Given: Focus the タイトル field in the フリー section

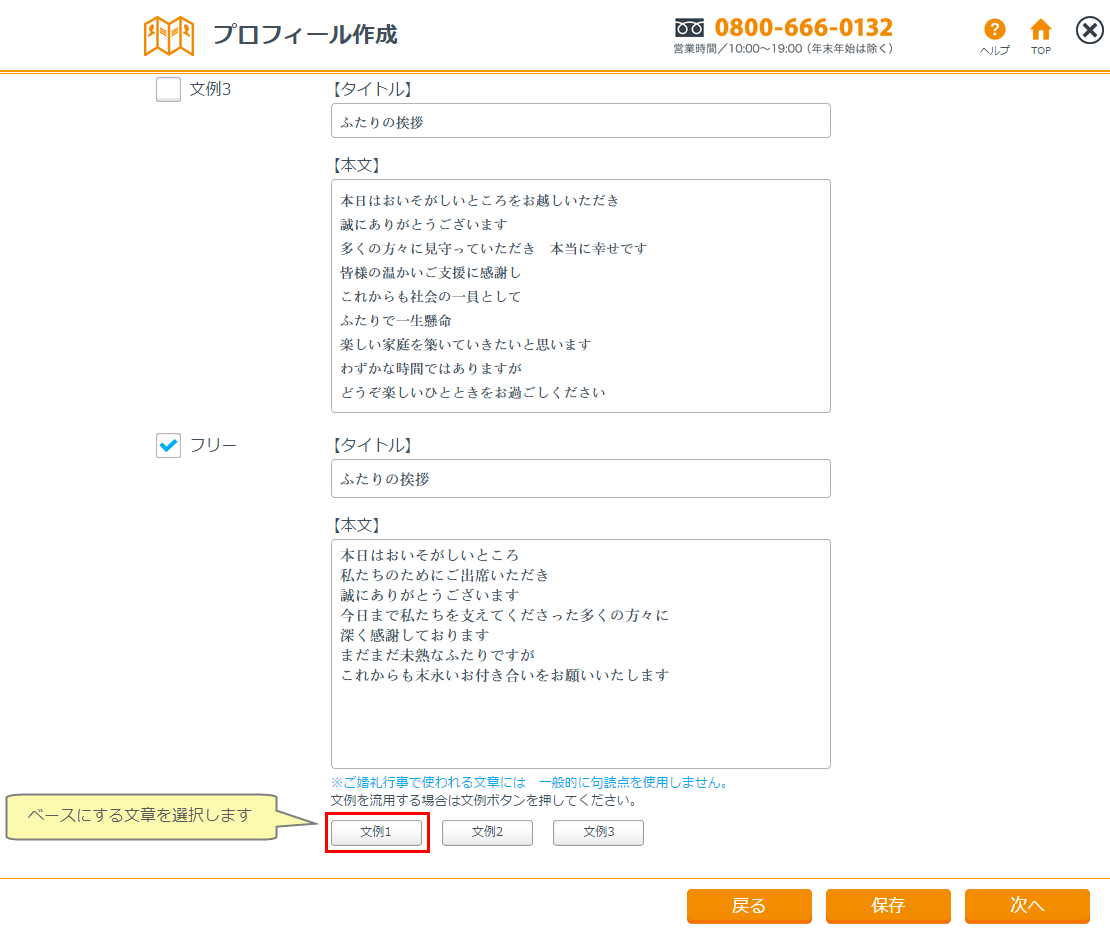Looking at the screenshot, I should point(580,479).
